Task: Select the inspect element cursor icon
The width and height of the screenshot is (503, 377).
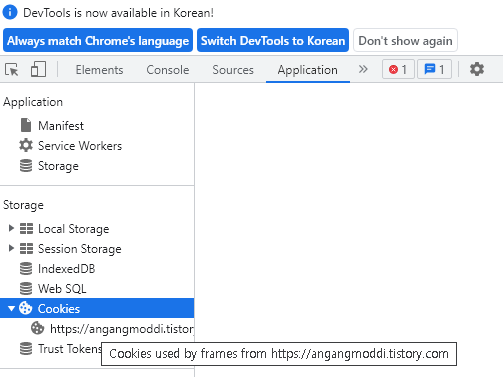Action: coord(12,70)
